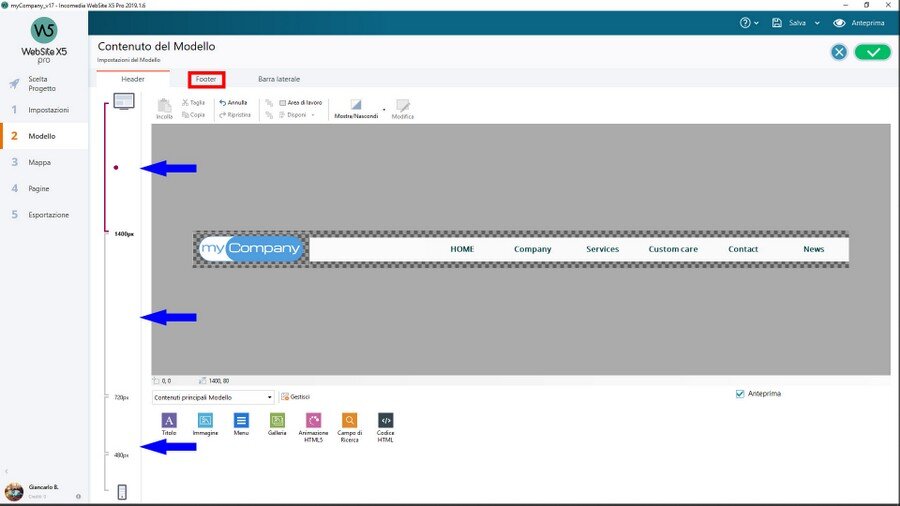Open the Barra laterale tab
The width and height of the screenshot is (900, 506).
tap(279, 79)
